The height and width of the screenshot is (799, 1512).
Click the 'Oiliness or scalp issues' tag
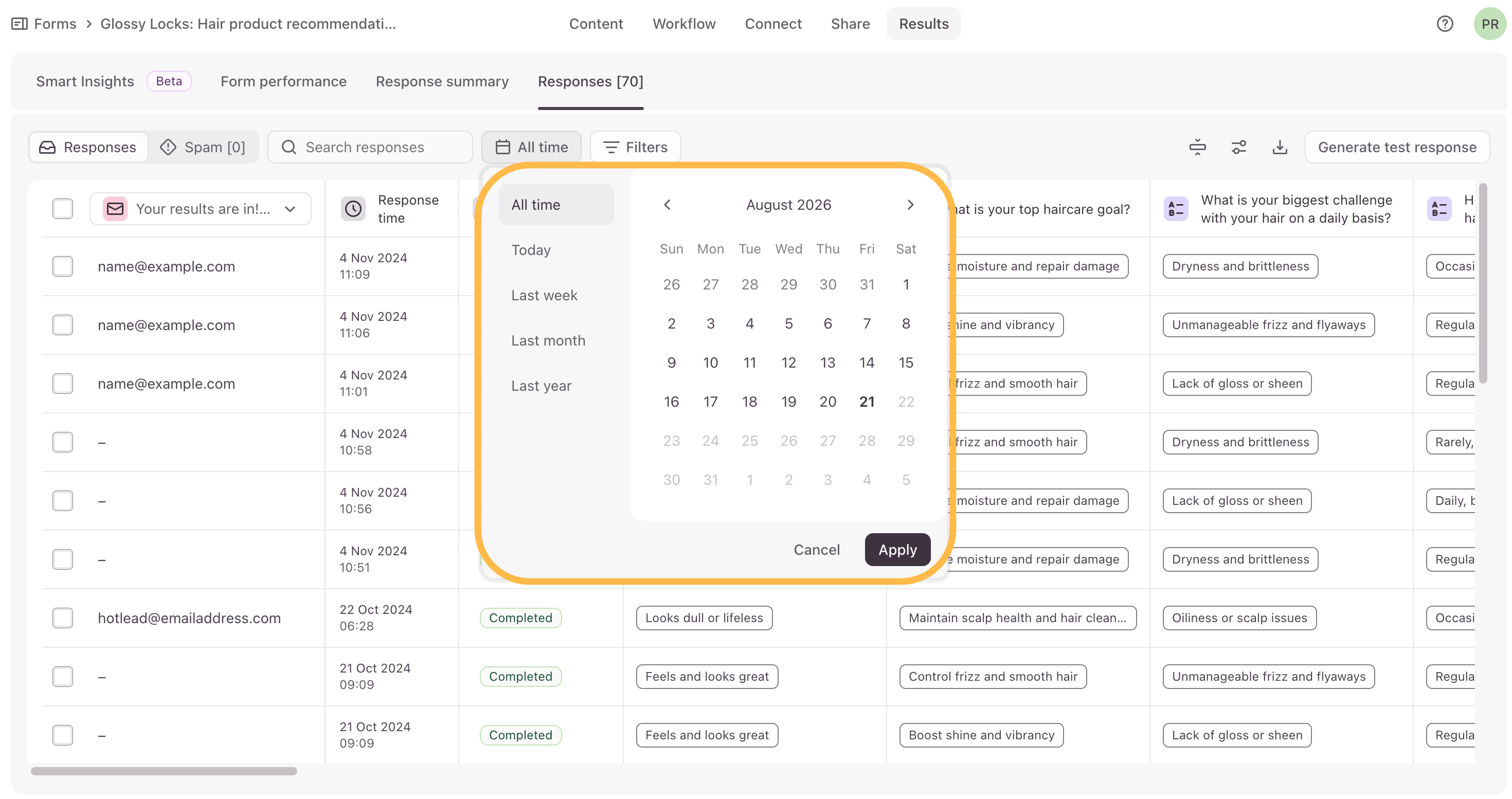coord(1239,619)
